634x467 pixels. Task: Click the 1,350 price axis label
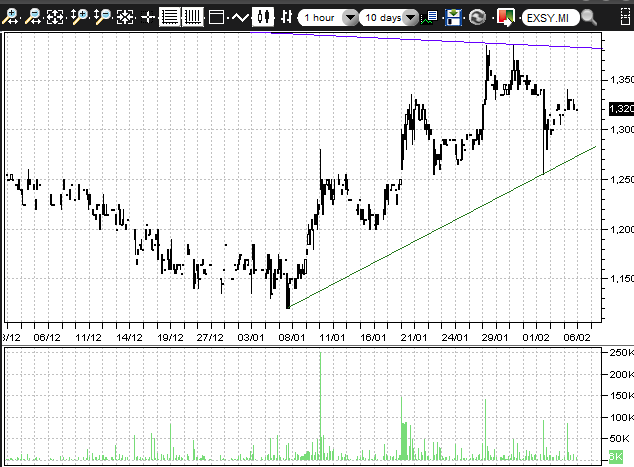pyautogui.click(x=621, y=79)
